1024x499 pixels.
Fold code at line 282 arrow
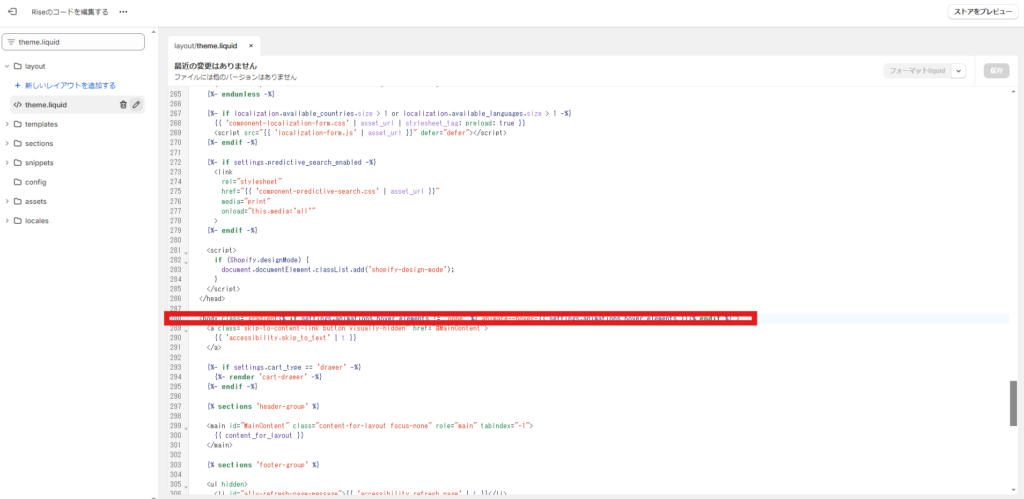click(185, 261)
